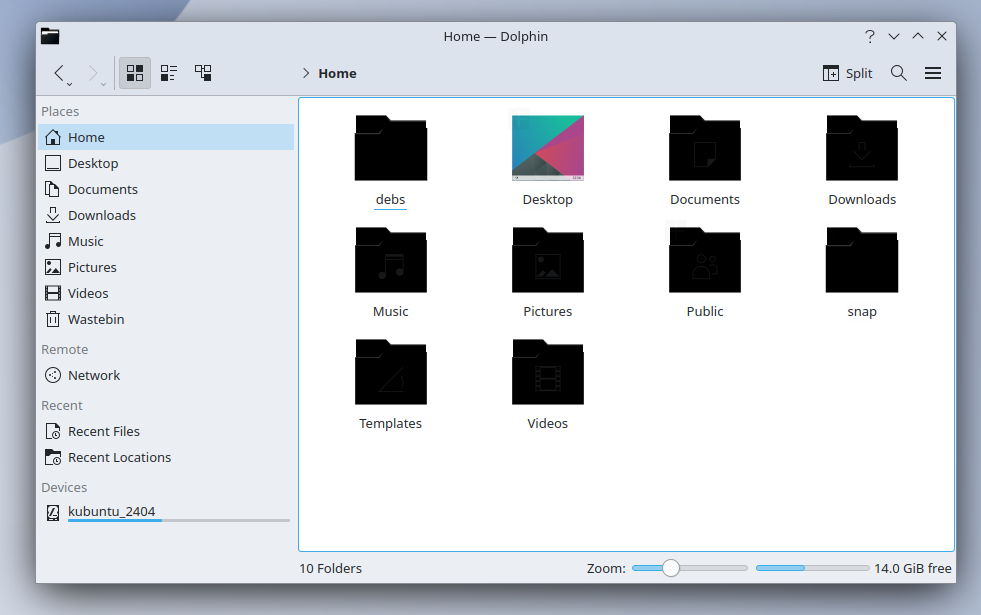Select the Pictures folder icon
This screenshot has width=981, height=615.
click(547, 260)
